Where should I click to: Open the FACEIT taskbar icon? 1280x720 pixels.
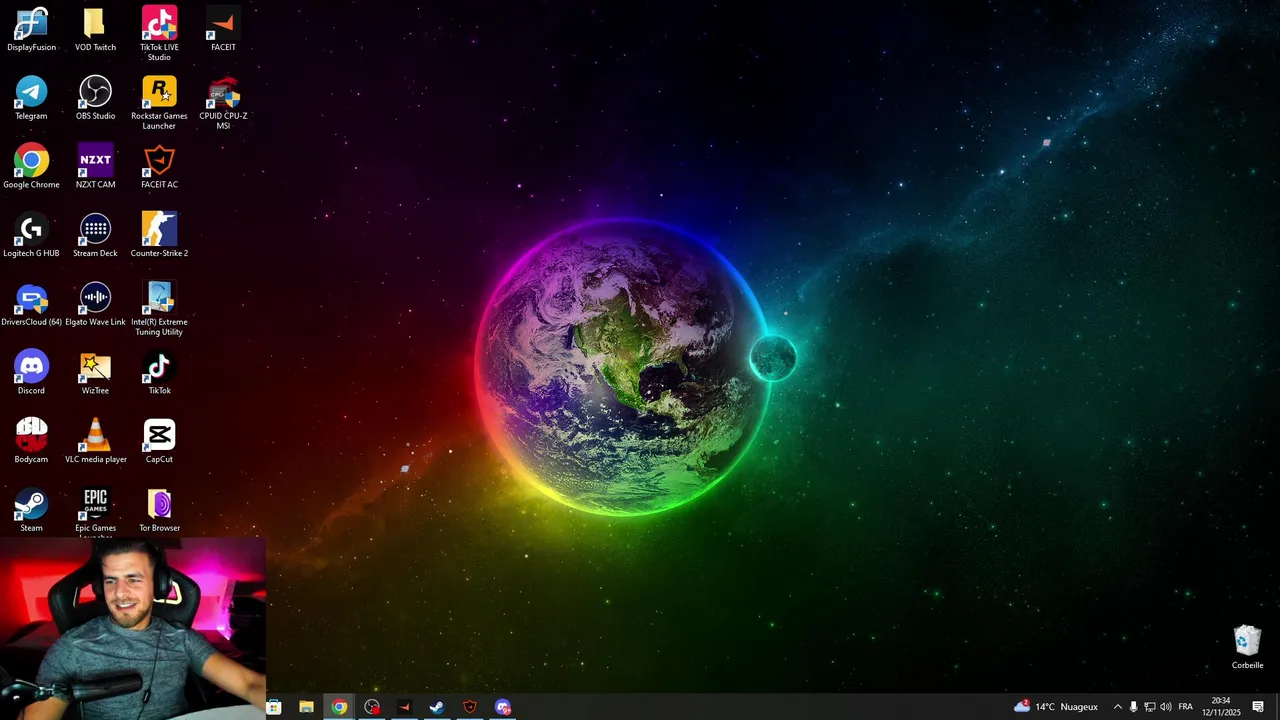404,707
